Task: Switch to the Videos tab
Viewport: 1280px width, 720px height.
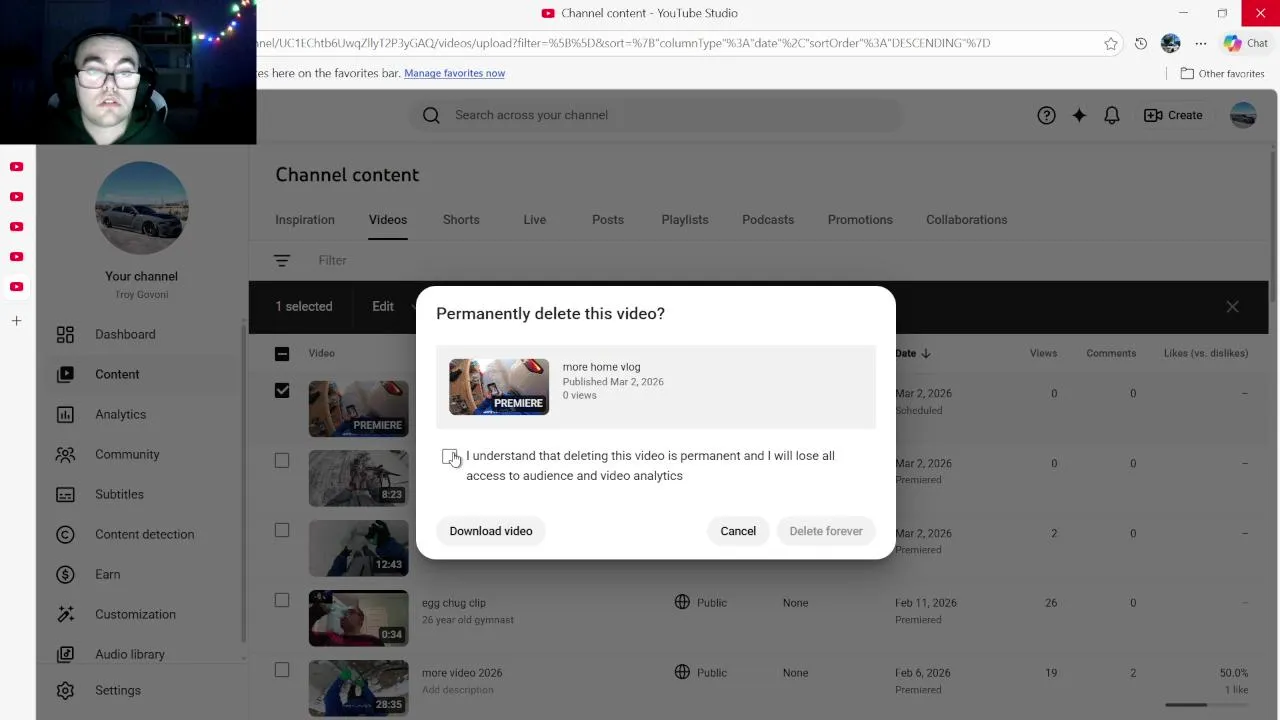Action: (388, 220)
